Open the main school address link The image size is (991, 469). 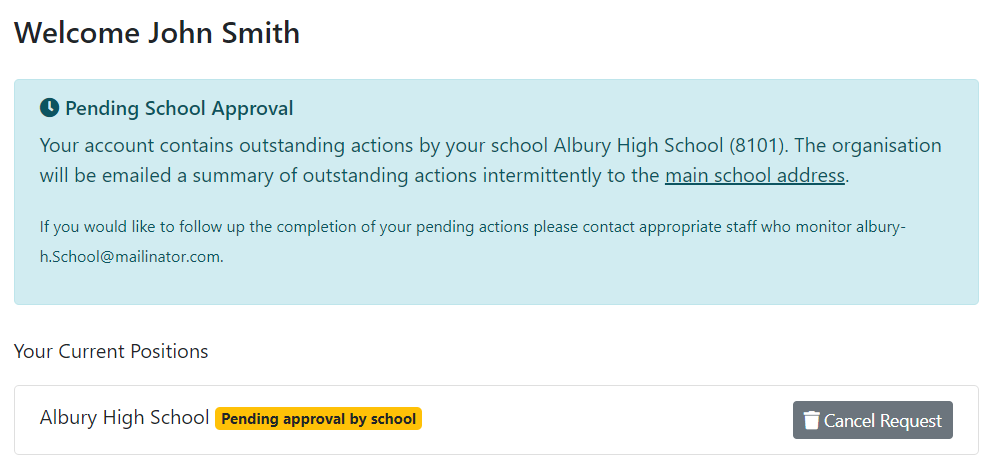coord(755,175)
